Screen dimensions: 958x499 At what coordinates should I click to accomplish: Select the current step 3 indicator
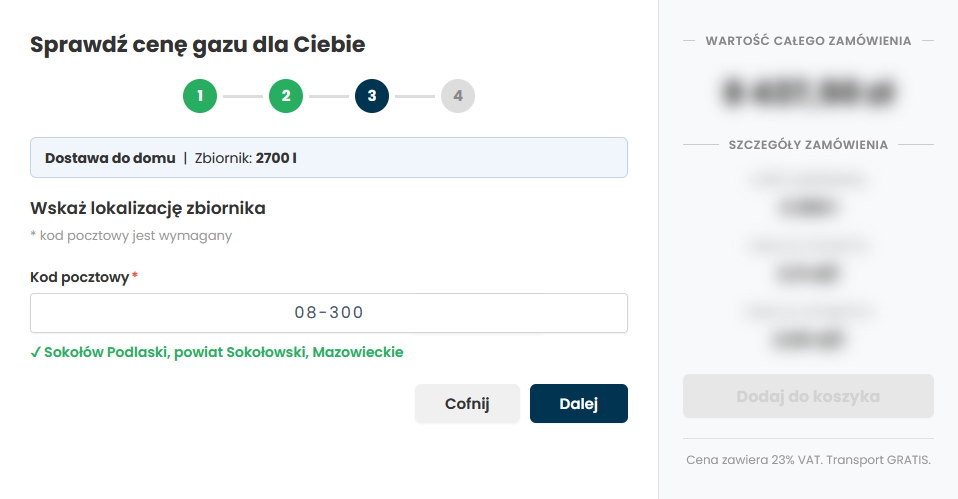point(372,96)
